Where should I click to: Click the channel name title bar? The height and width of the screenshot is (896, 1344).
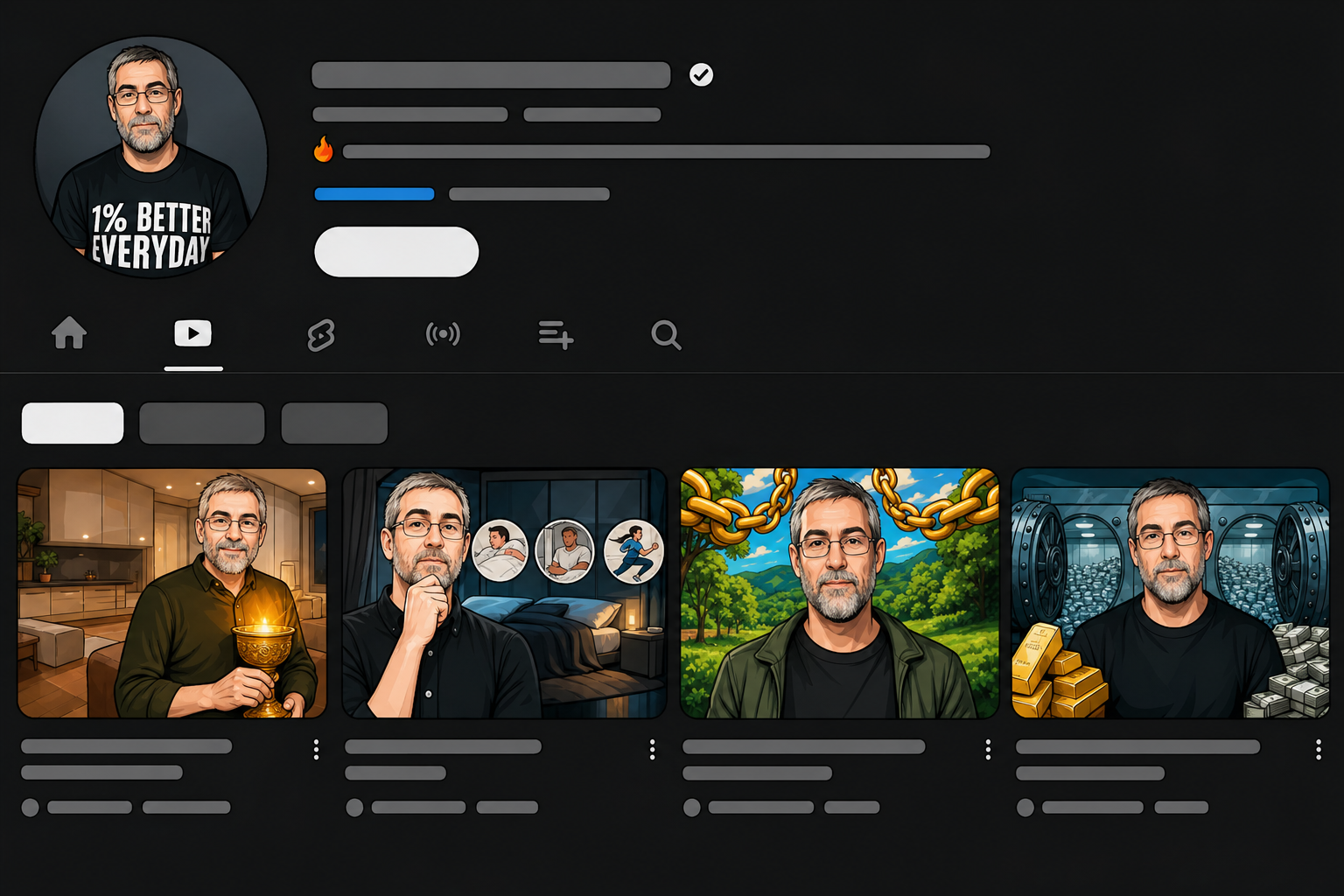click(x=491, y=75)
